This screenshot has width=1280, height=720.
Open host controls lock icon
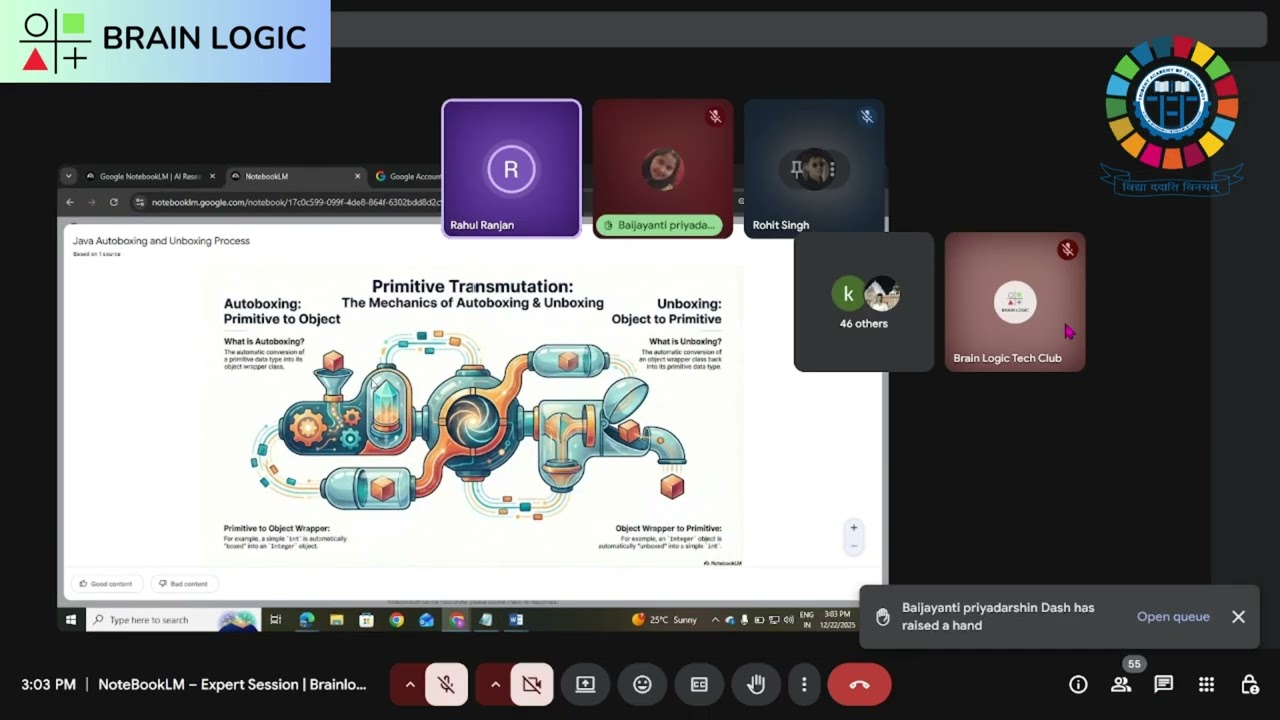click(1250, 685)
